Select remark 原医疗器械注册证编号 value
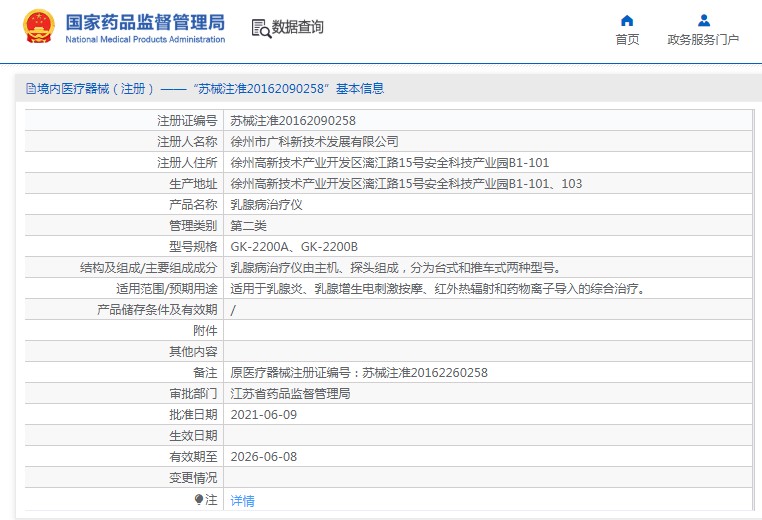762x520 pixels. 359,372
